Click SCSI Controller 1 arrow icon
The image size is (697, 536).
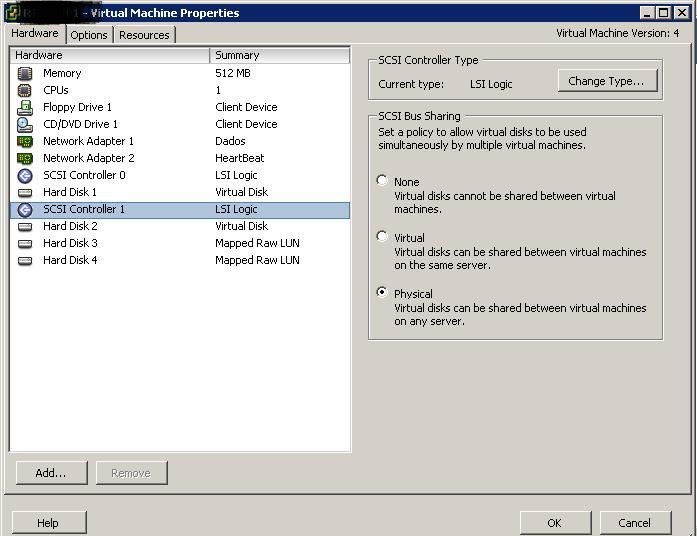25,209
